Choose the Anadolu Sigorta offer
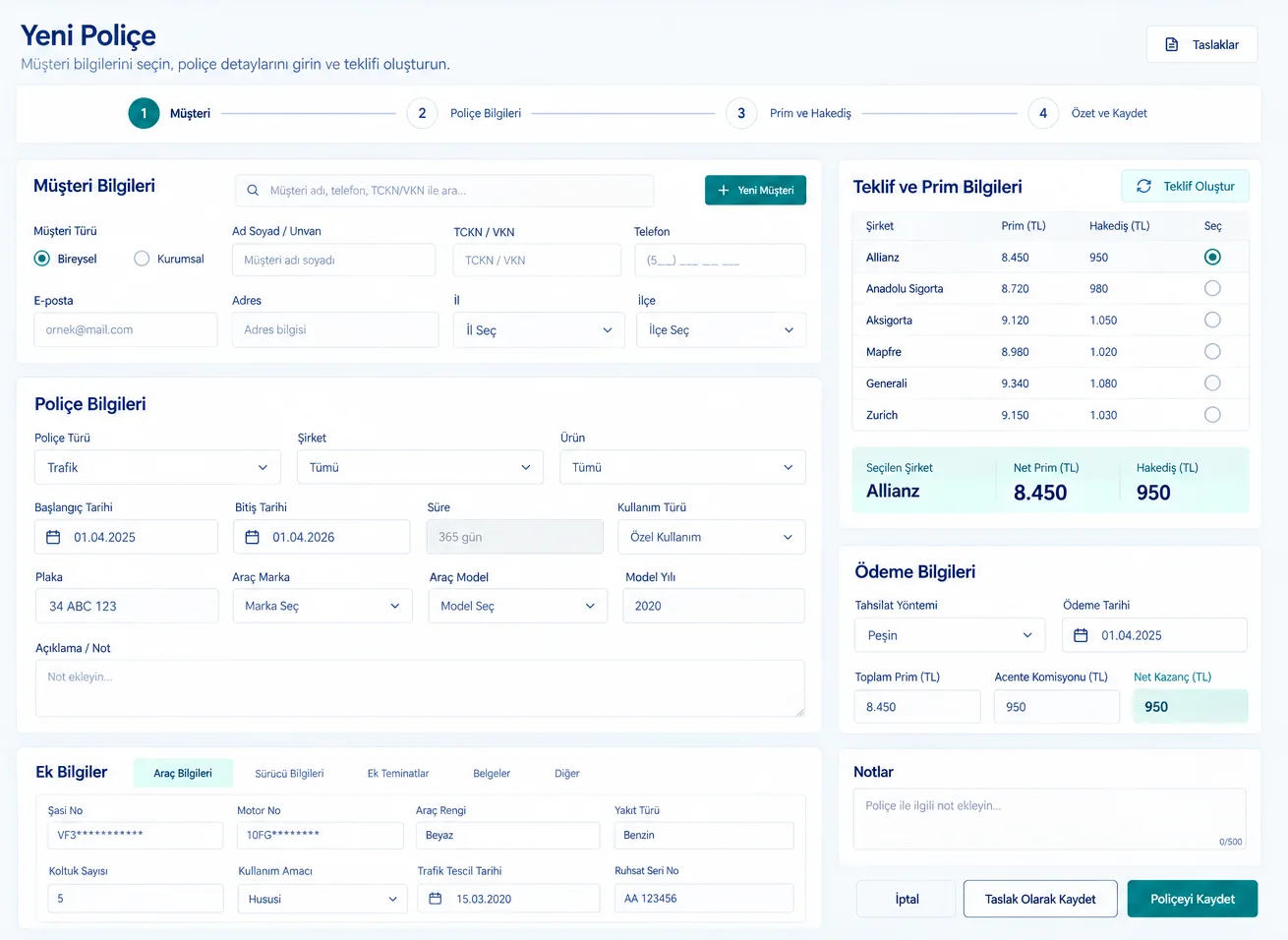Image resolution: width=1288 pixels, height=940 pixels. point(1212,288)
